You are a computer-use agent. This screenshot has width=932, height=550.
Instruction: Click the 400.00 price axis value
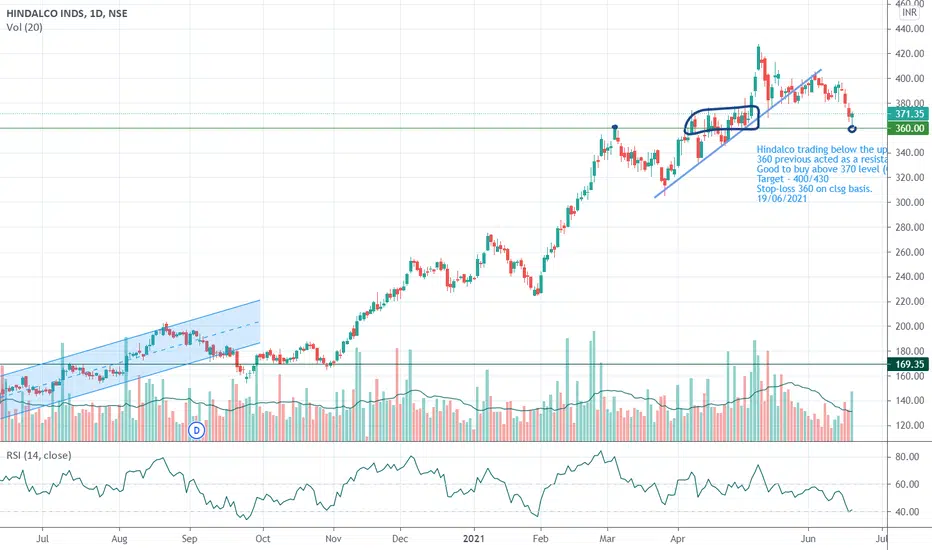[x=909, y=78]
